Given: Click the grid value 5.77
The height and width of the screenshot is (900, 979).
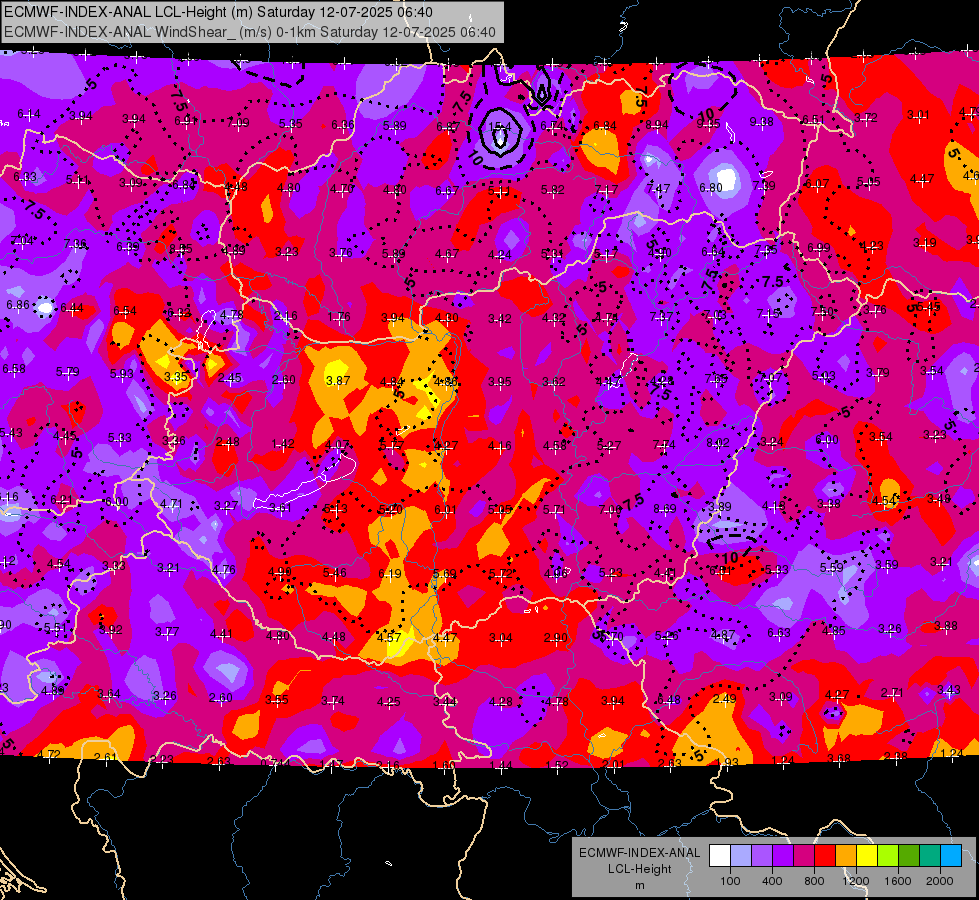Looking at the screenshot, I should pos(391,445).
